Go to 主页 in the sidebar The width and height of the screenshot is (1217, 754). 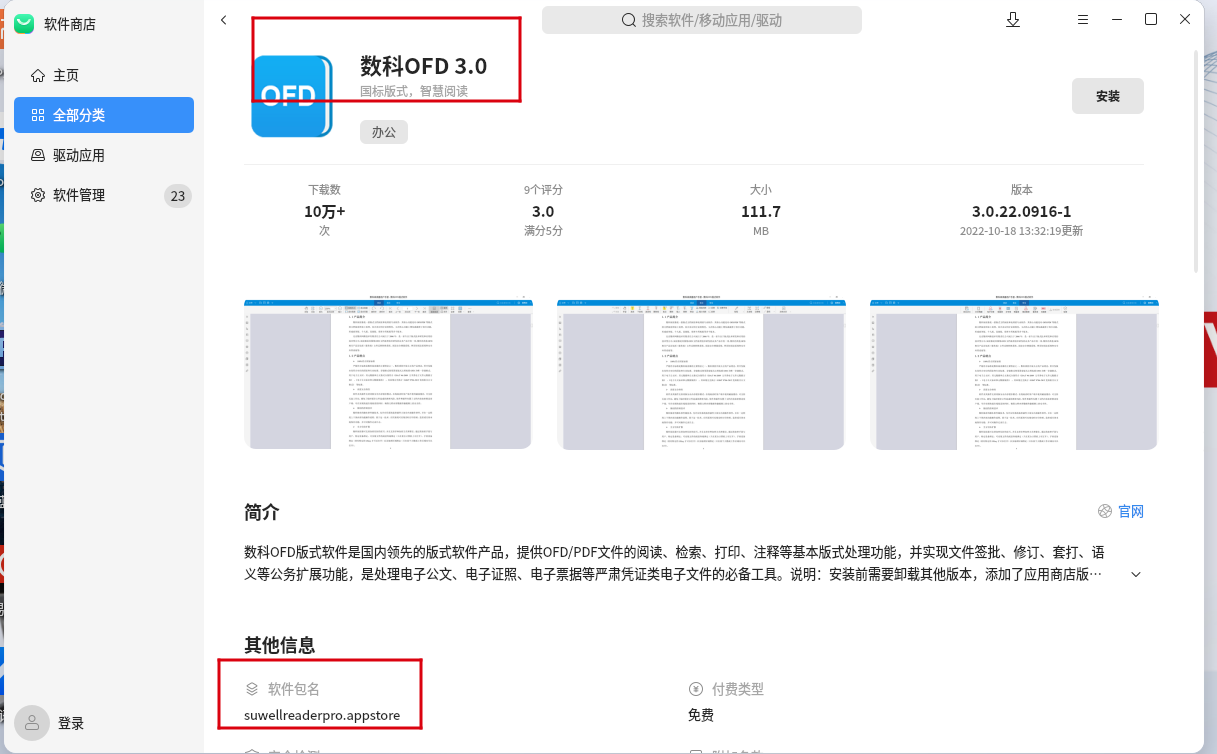click(66, 76)
